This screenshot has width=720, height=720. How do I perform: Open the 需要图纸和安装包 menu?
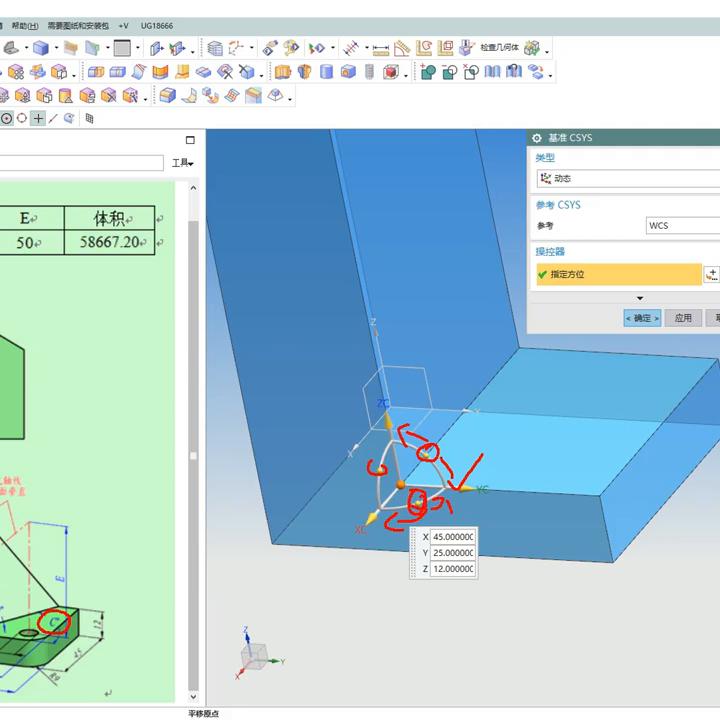pyautogui.click(x=78, y=25)
